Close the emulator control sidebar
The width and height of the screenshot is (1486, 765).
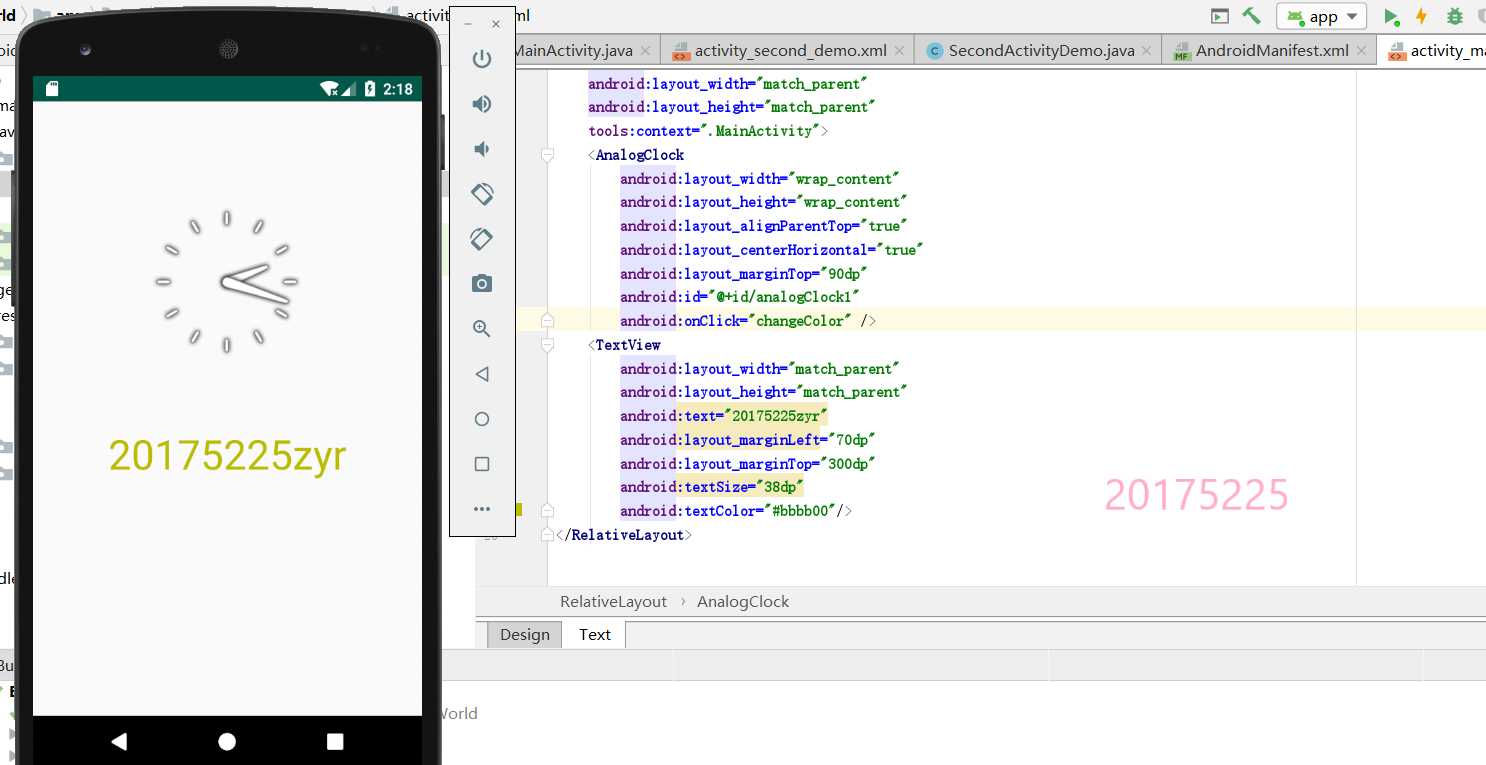[x=495, y=24]
